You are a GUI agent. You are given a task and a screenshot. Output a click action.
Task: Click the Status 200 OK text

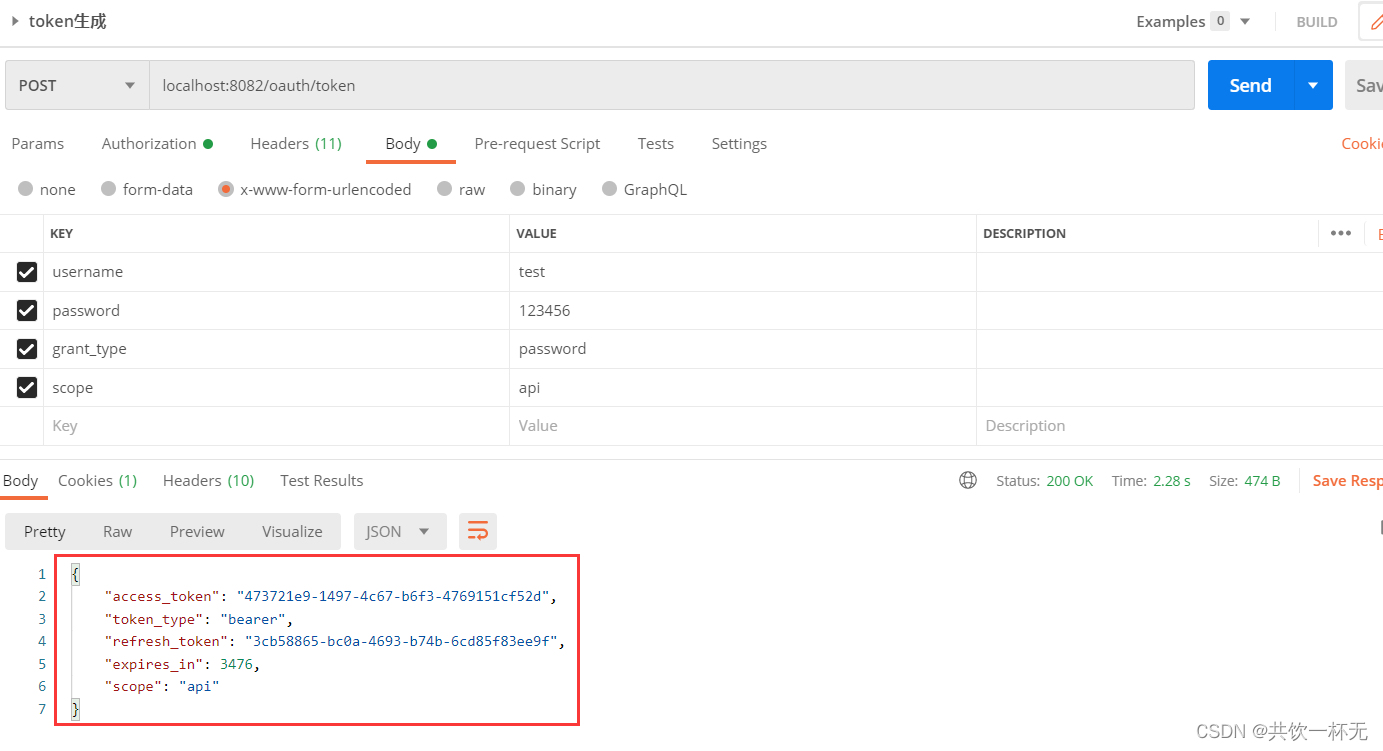pos(1070,481)
